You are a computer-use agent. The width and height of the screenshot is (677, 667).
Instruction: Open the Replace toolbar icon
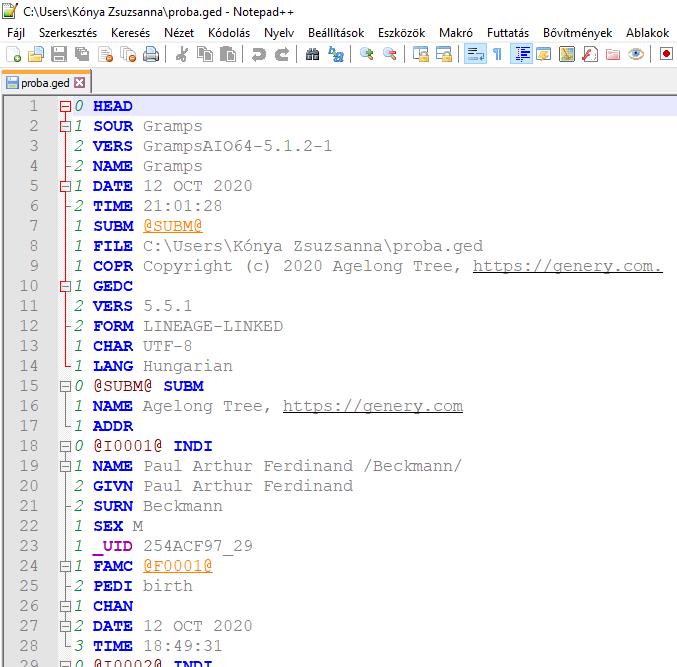click(x=336, y=55)
